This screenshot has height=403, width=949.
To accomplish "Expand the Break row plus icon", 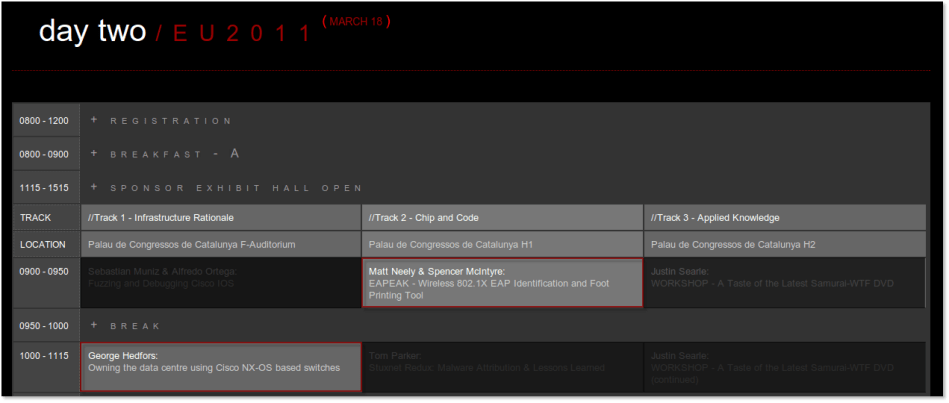I will [x=94, y=325].
